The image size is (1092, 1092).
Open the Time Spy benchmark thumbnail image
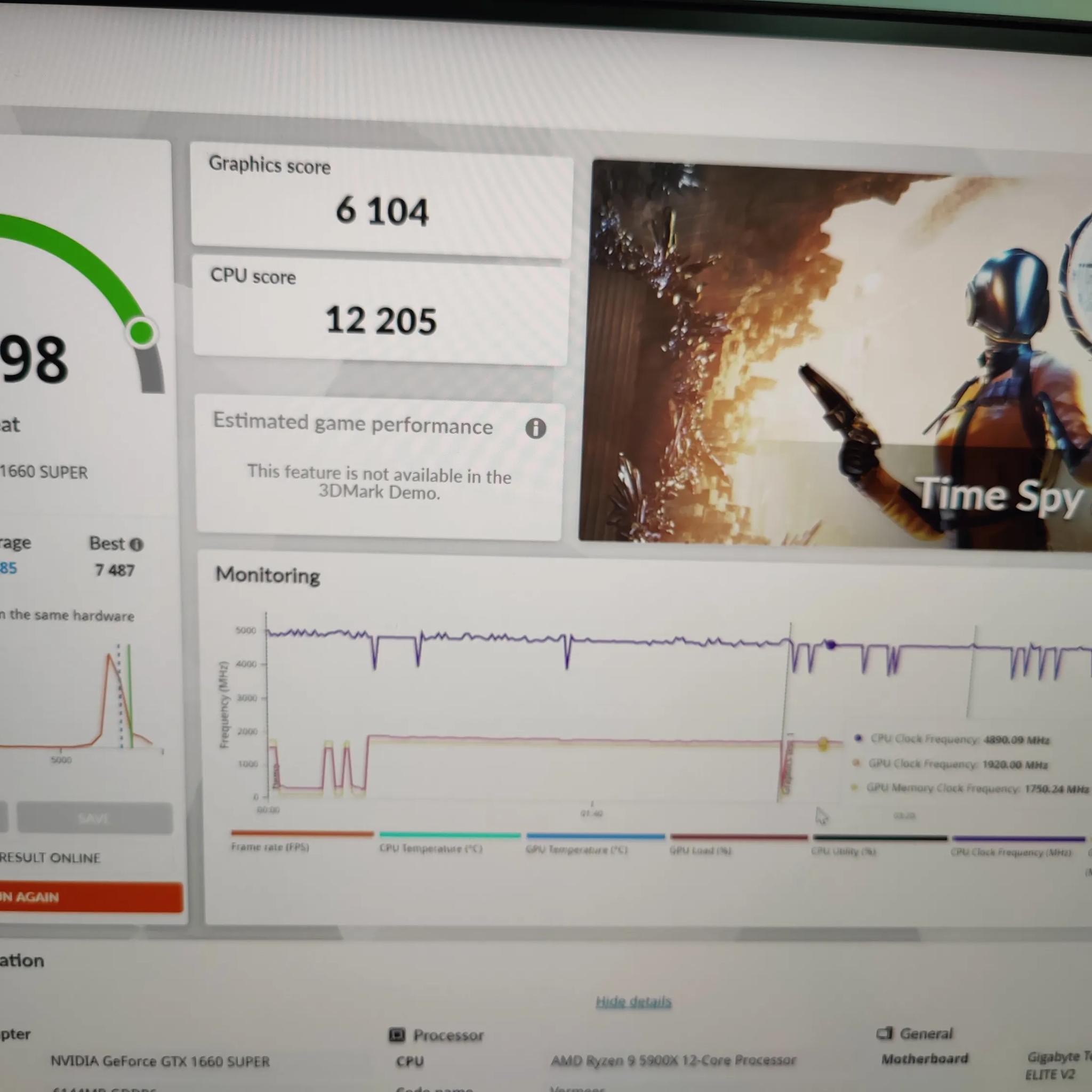point(835,355)
